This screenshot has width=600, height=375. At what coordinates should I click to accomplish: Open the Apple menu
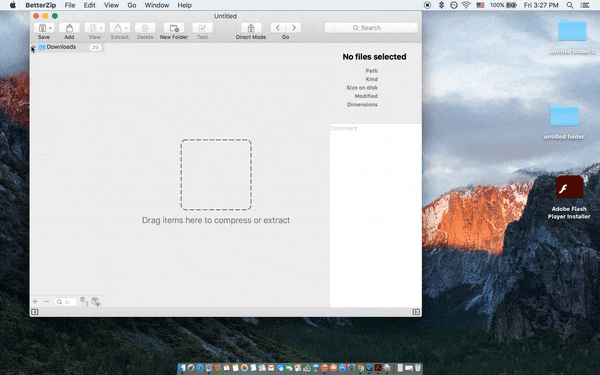coord(13,5)
